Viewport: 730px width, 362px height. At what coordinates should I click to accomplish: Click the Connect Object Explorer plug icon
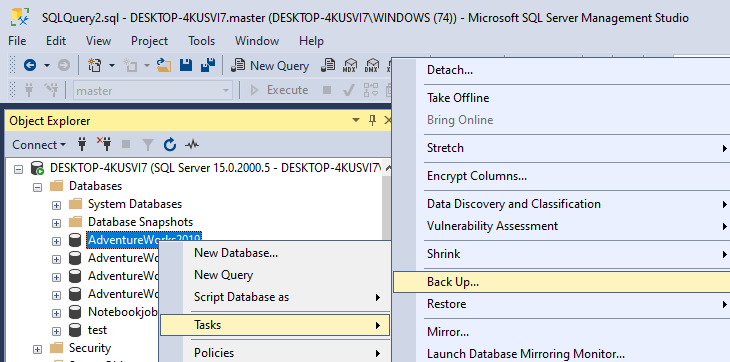pos(82,145)
